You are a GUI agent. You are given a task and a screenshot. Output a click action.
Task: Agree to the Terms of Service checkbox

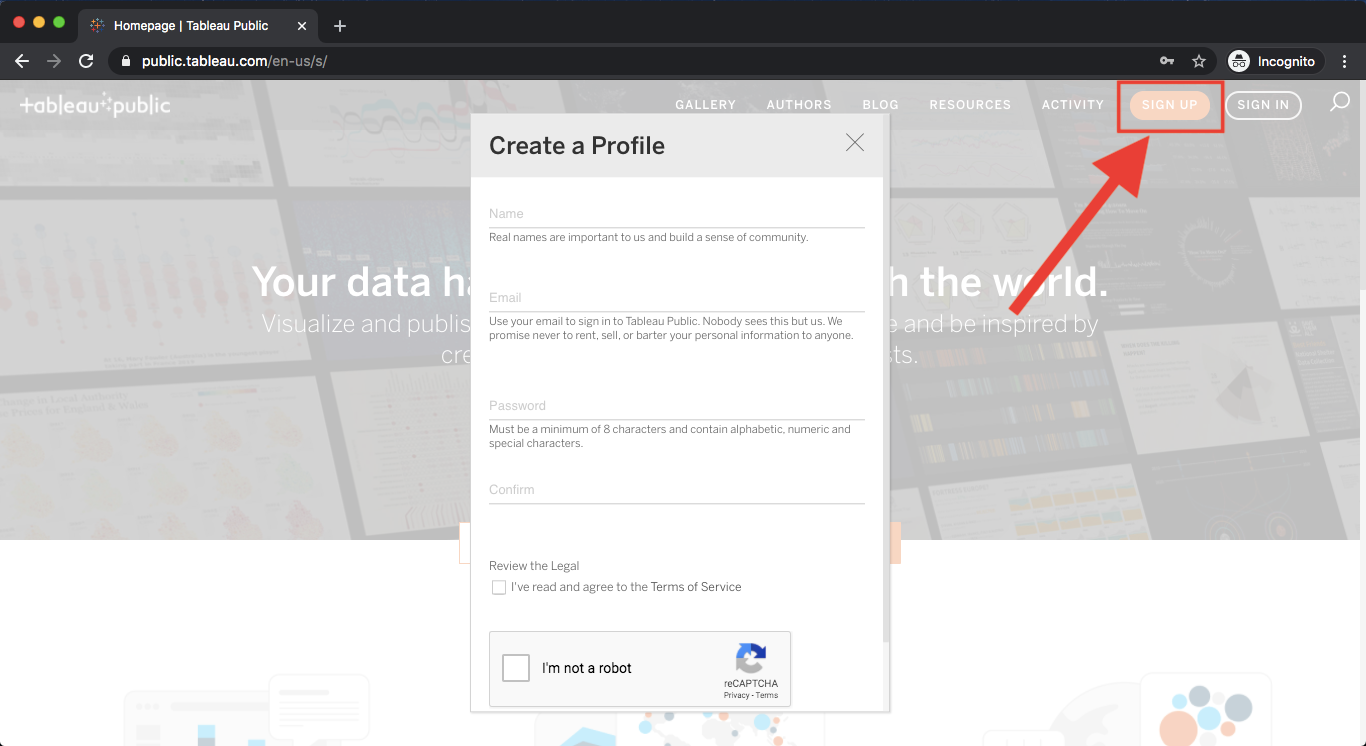[499, 588]
